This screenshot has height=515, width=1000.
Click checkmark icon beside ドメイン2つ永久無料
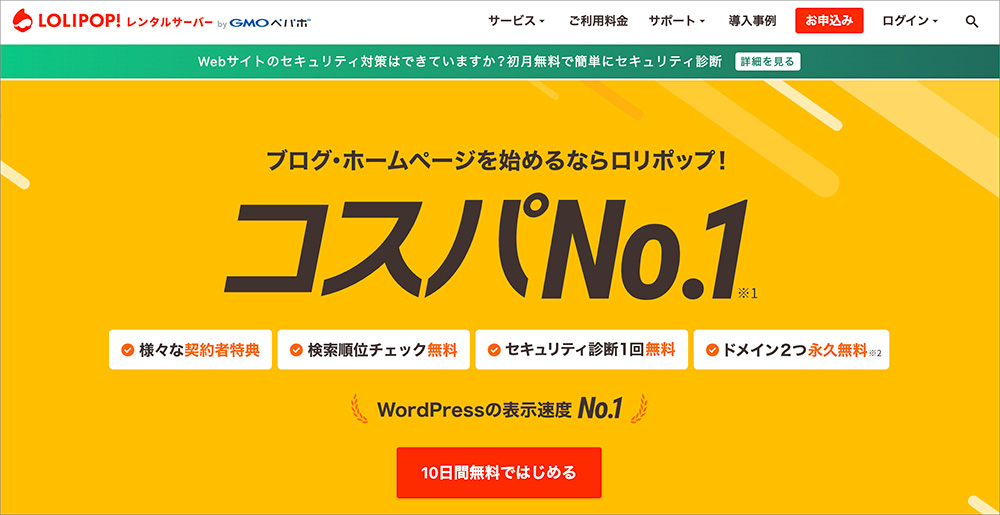[x=712, y=350]
